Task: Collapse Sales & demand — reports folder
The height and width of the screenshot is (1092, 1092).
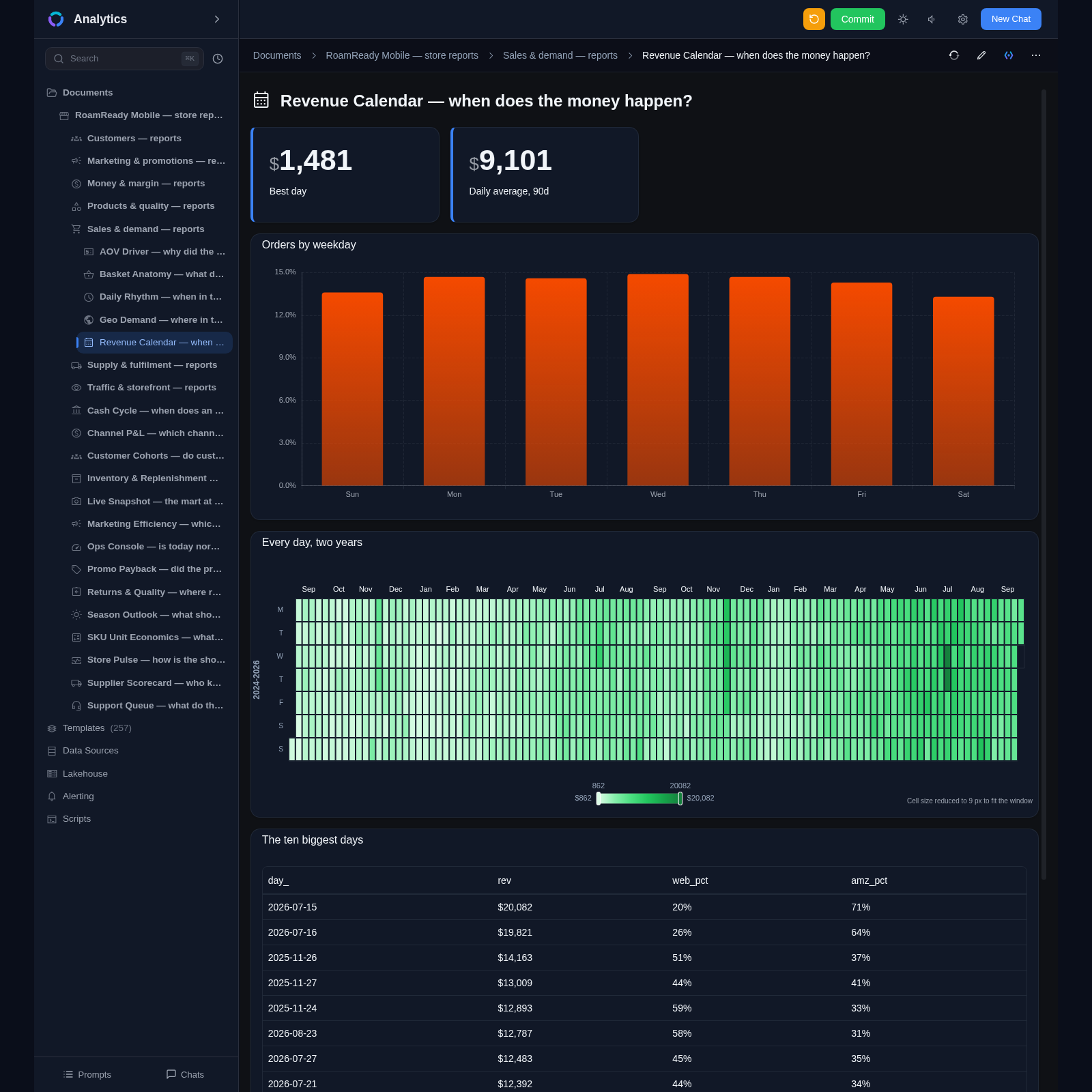Action: click(145, 229)
